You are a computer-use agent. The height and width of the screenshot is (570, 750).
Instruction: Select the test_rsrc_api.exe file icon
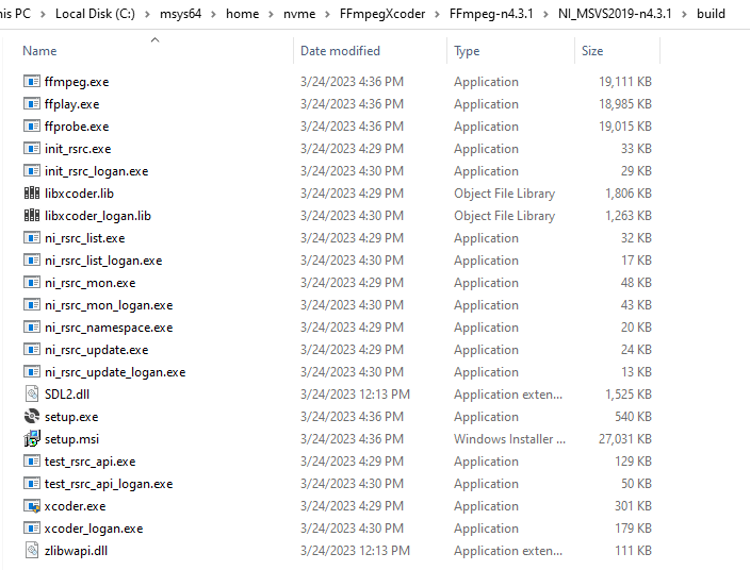32,461
